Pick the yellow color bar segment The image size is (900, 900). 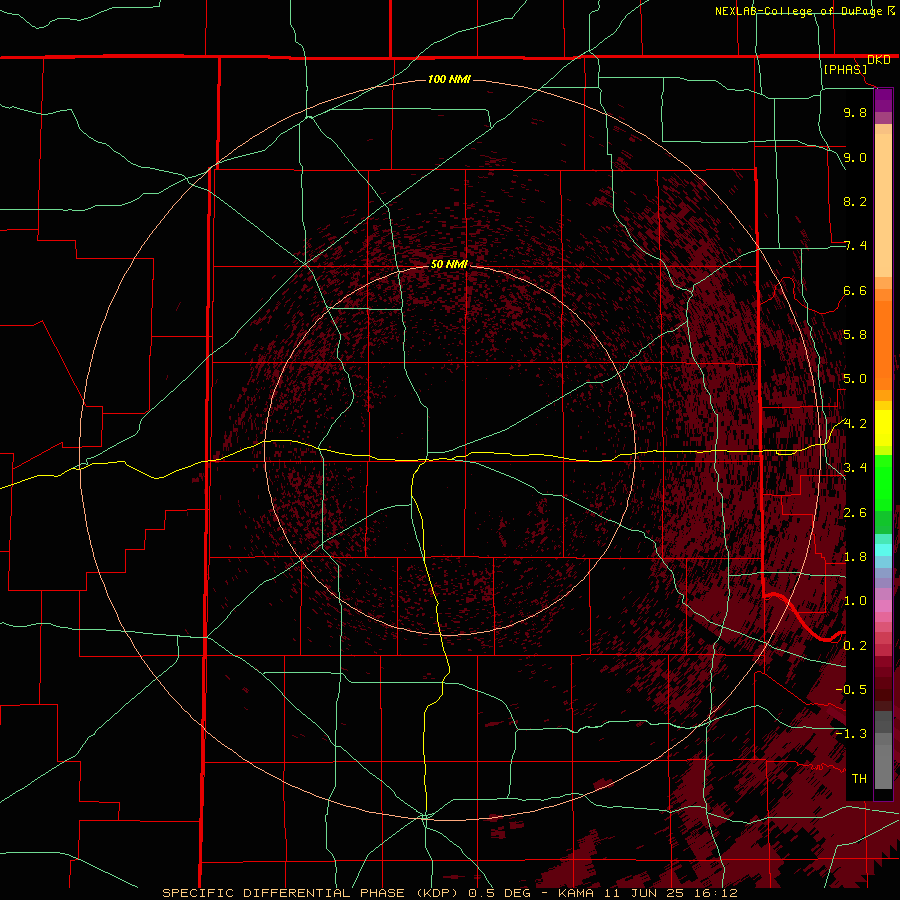coord(883,428)
